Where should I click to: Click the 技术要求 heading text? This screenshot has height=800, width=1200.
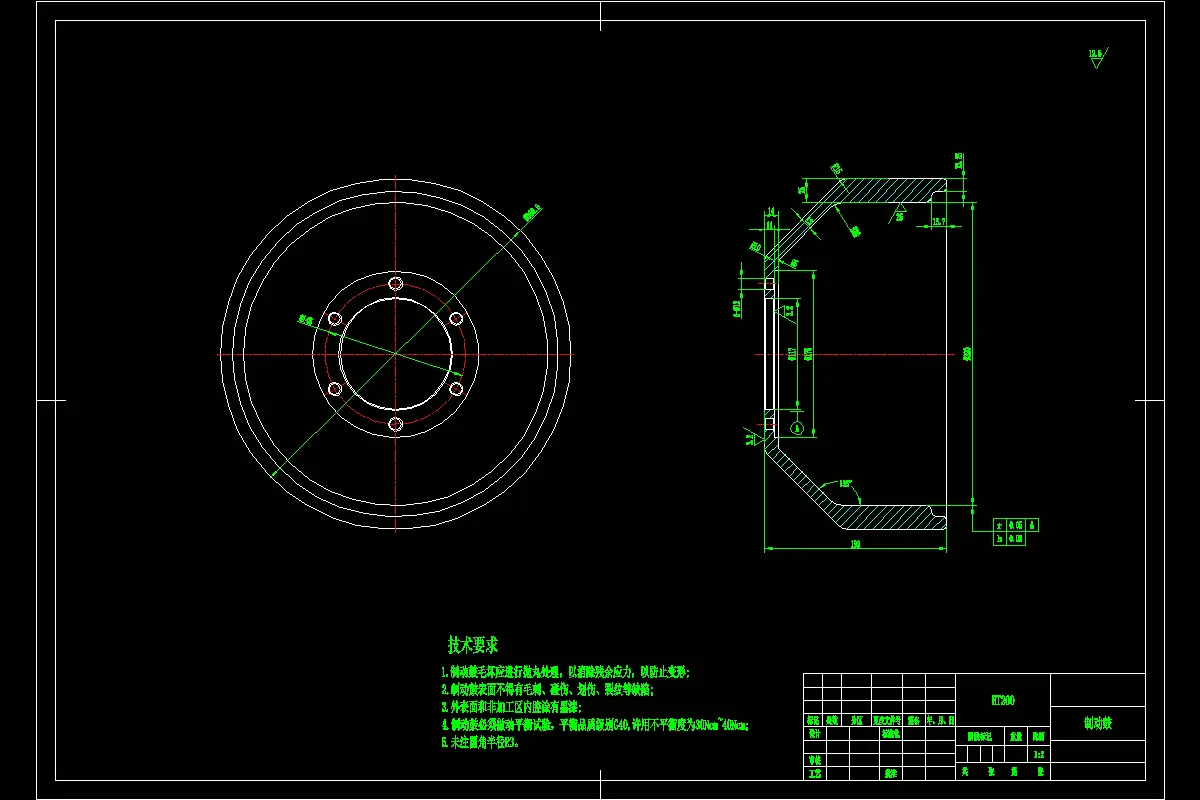coord(473,646)
